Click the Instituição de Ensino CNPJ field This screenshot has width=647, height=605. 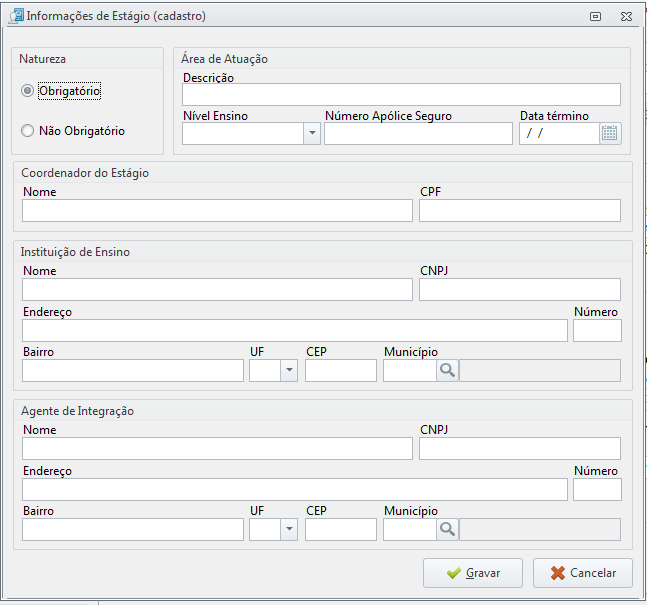coord(520,289)
